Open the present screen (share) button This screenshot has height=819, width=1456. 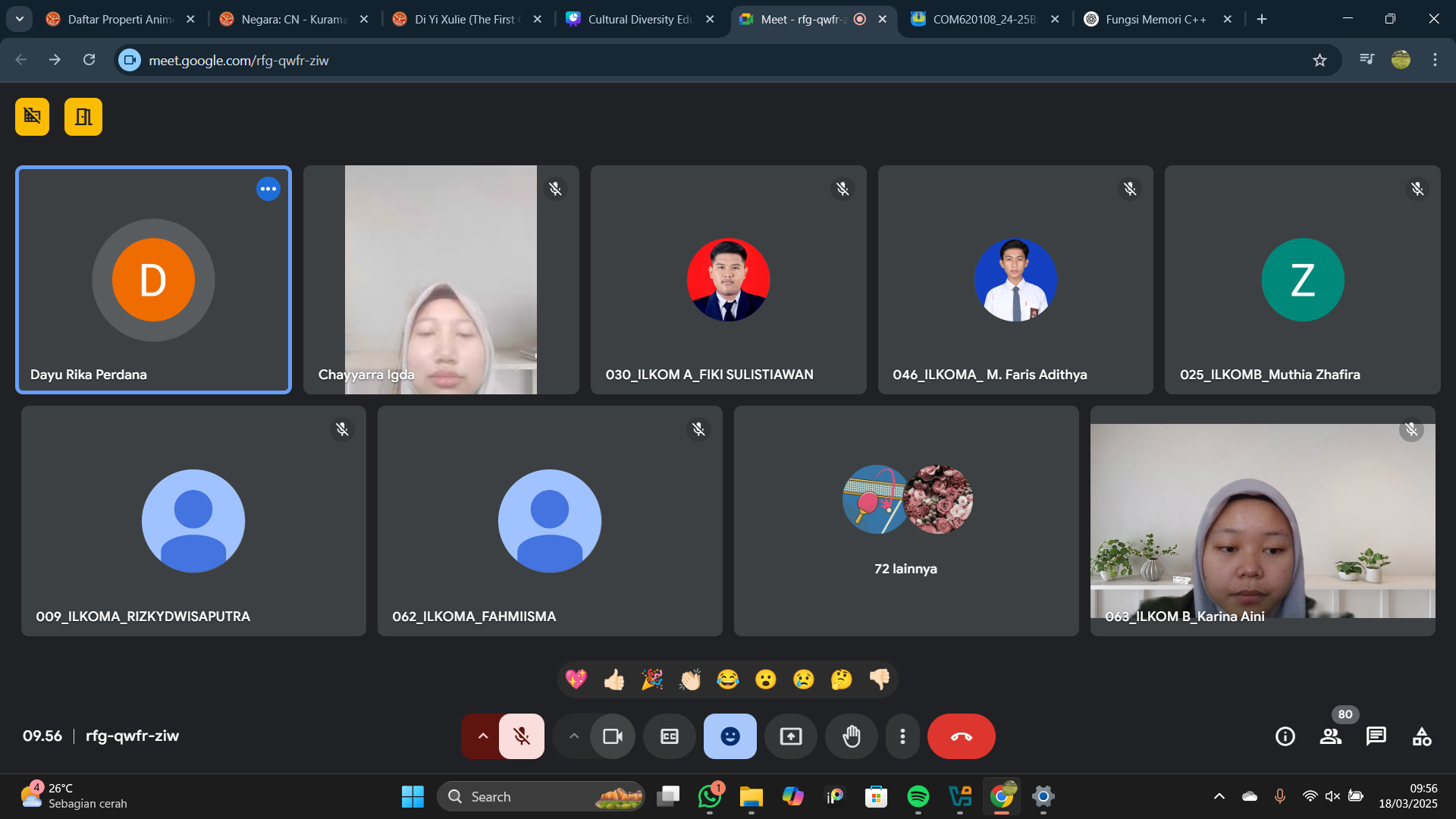(x=790, y=736)
